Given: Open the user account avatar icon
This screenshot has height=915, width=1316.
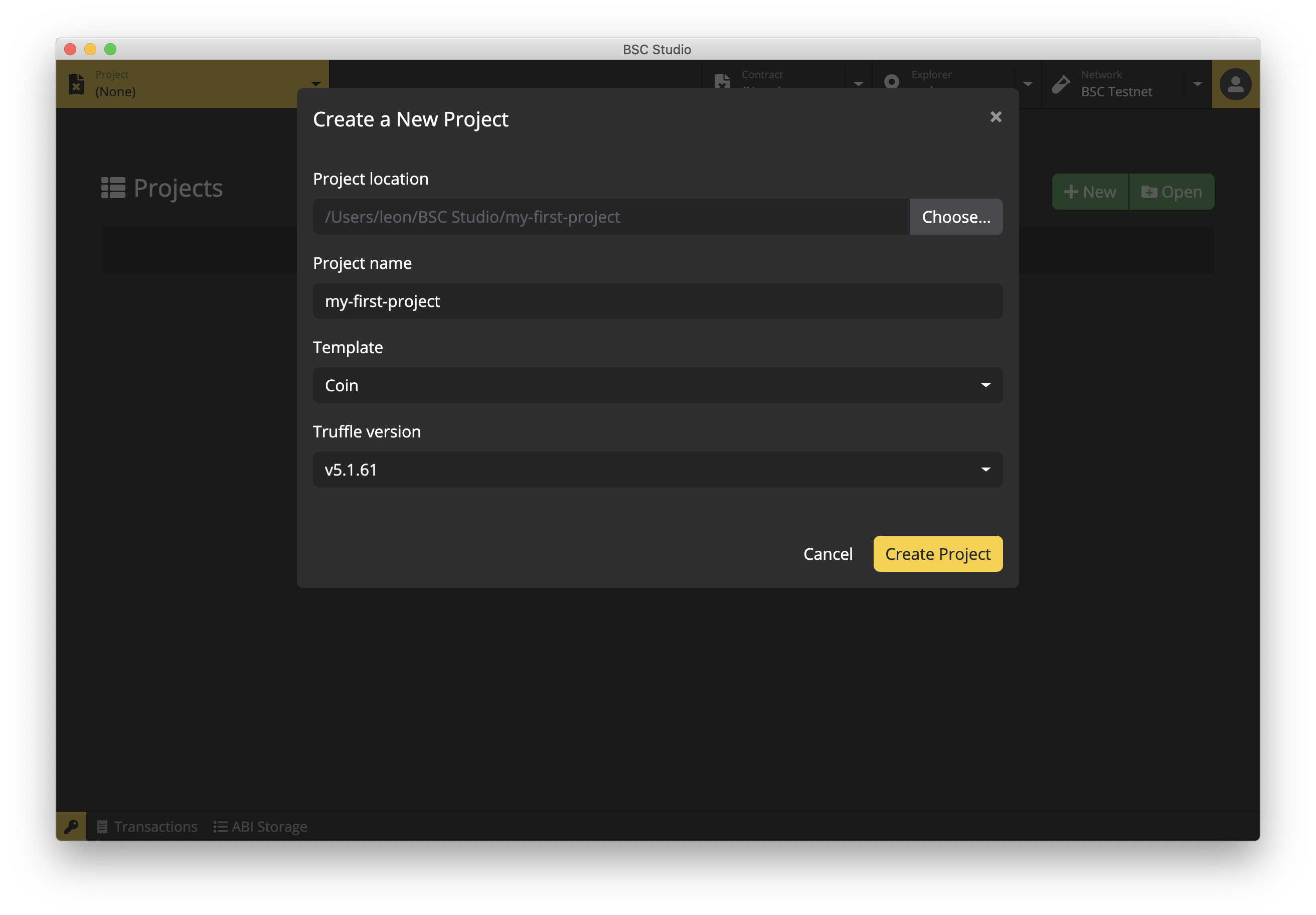Looking at the screenshot, I should point(1235,84).
